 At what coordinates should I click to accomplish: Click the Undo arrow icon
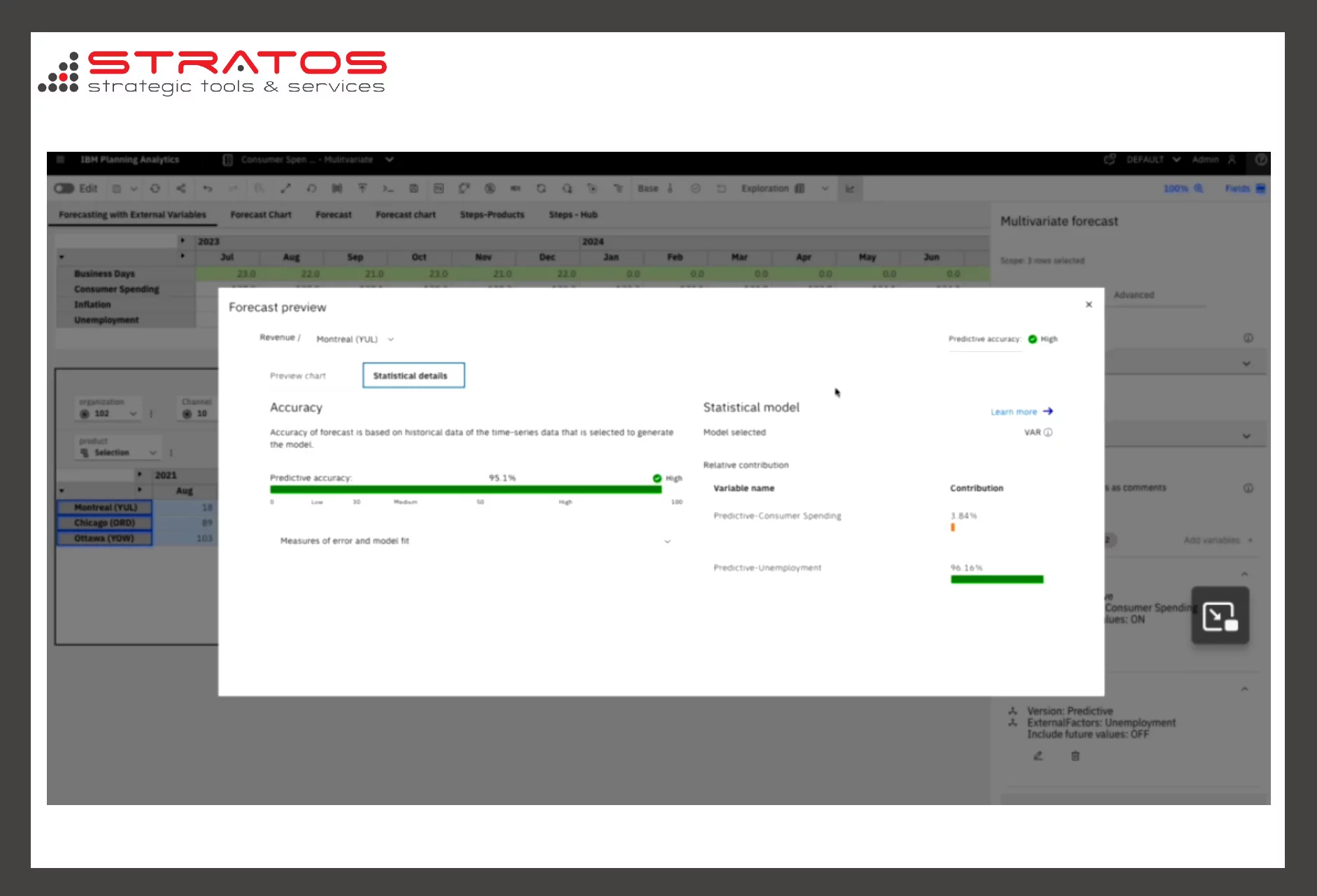208,188
